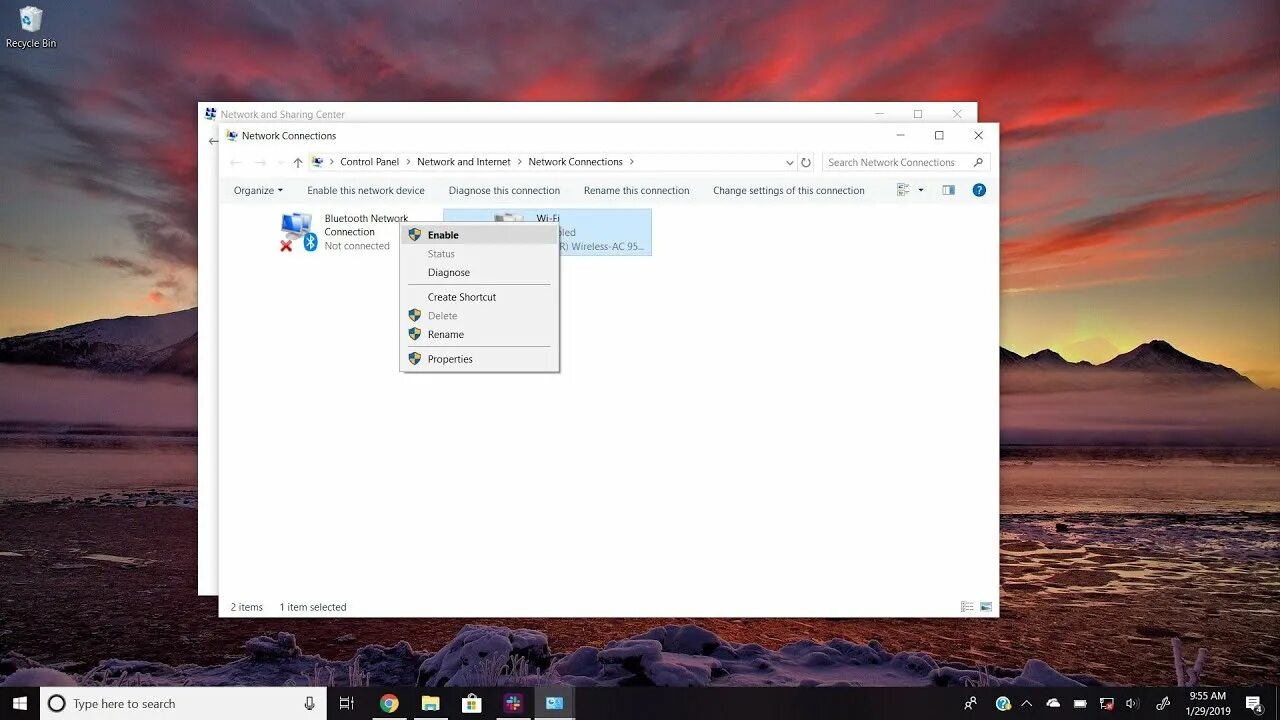Open Microsoft Store from the taskbar
Image resolution: width=1280 pixels, height=720 pixels.
[x=471, y=703]
